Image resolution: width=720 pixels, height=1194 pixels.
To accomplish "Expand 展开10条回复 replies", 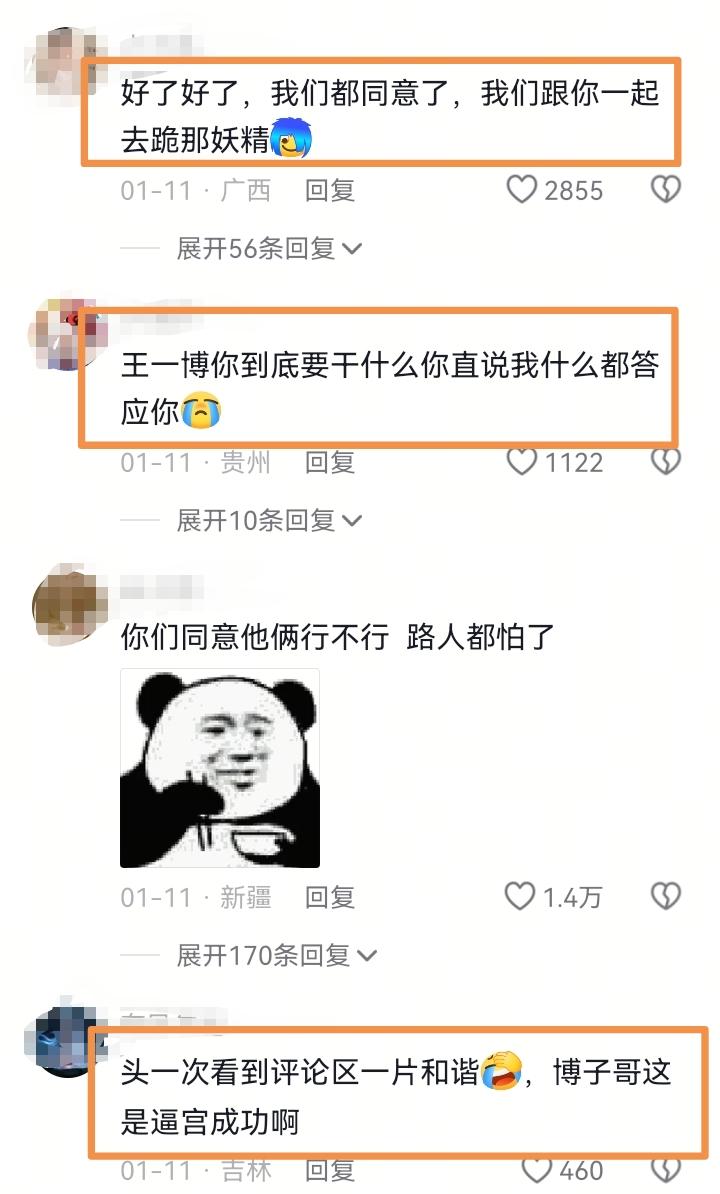I will 269,521.
